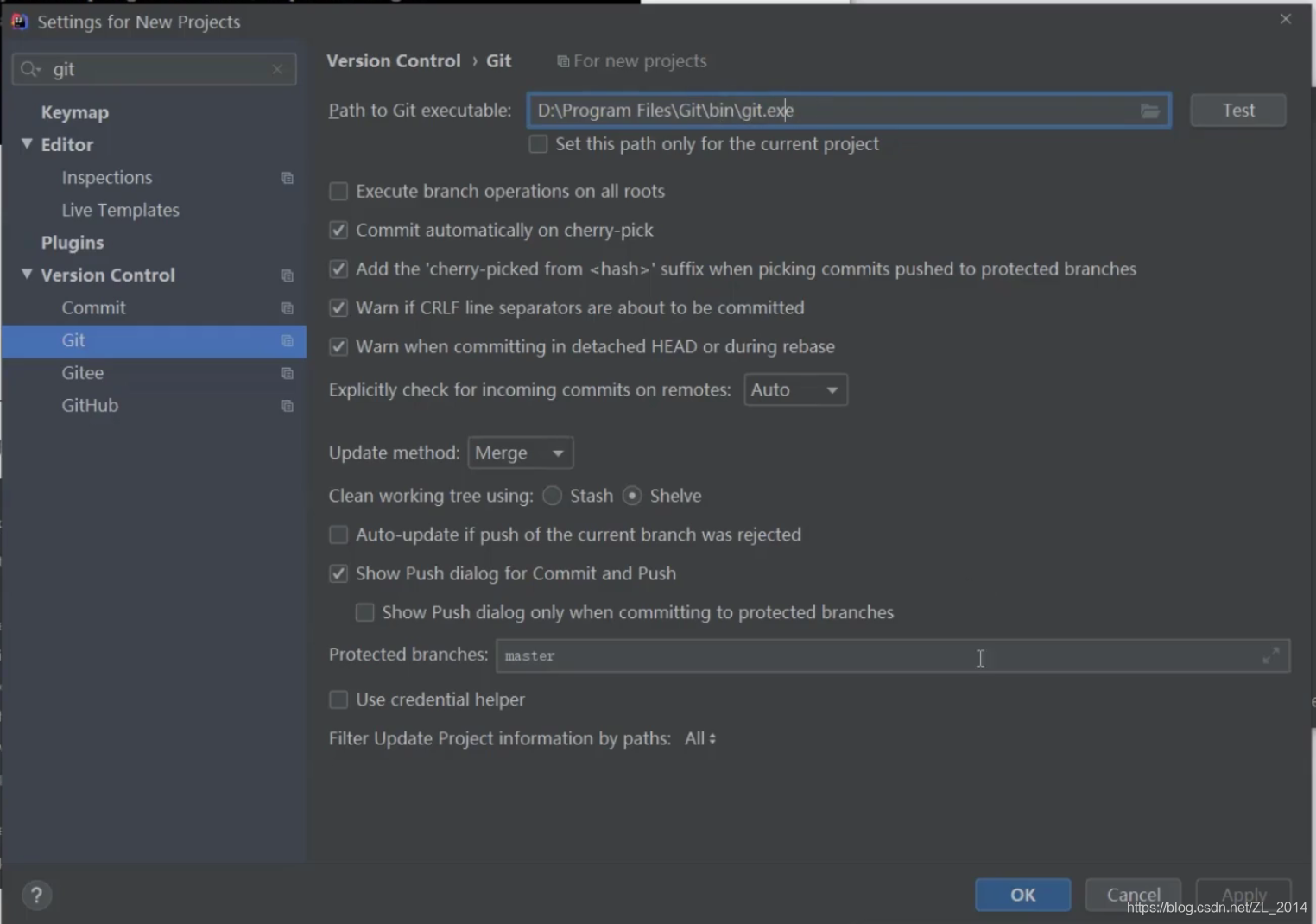Select Version Control in the settings tree
The image size is (1316, 924).
coord(108,275)
